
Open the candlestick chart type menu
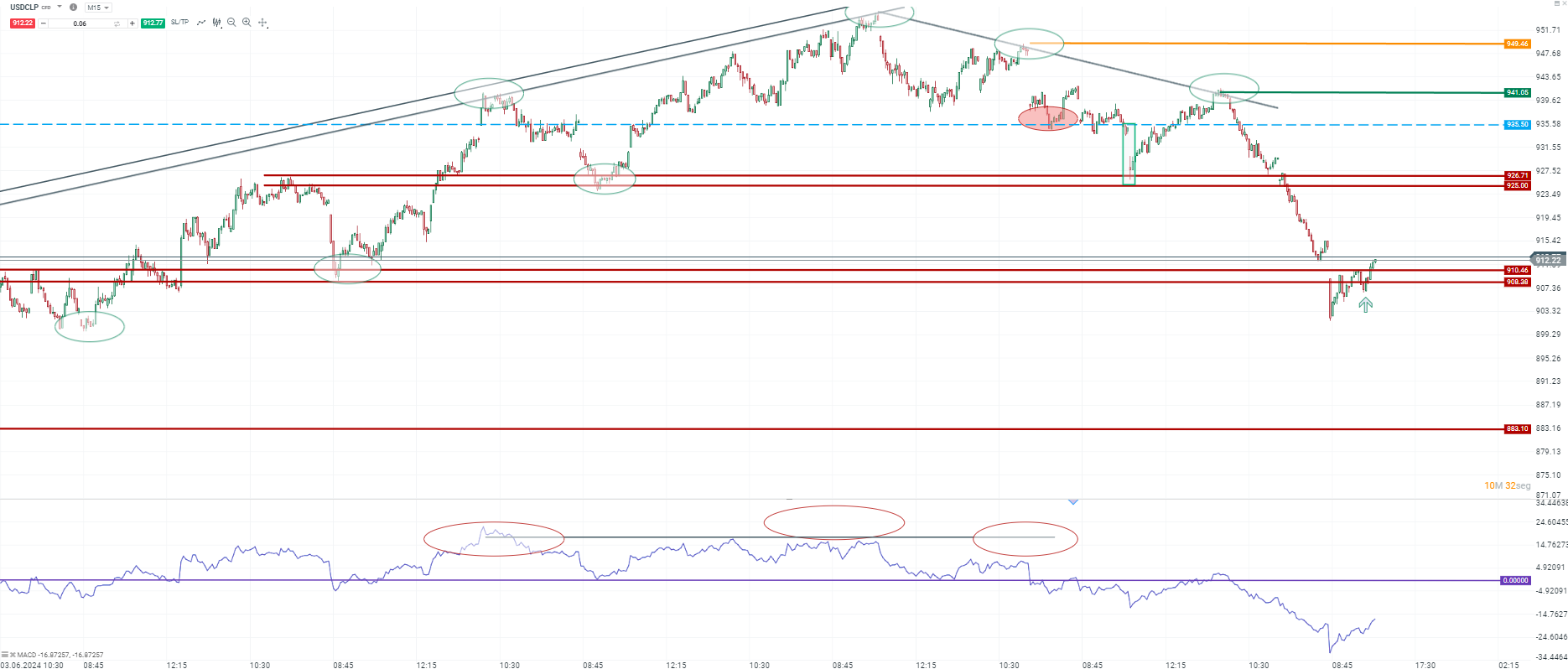(x=217, y=23)
